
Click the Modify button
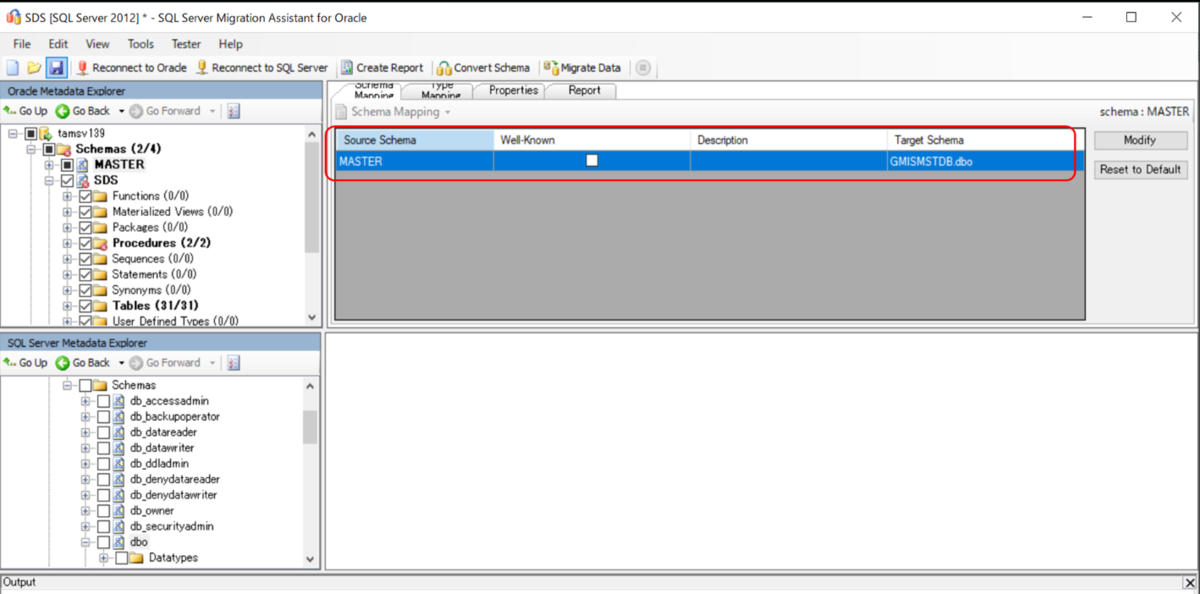[x=1140, y=140]
